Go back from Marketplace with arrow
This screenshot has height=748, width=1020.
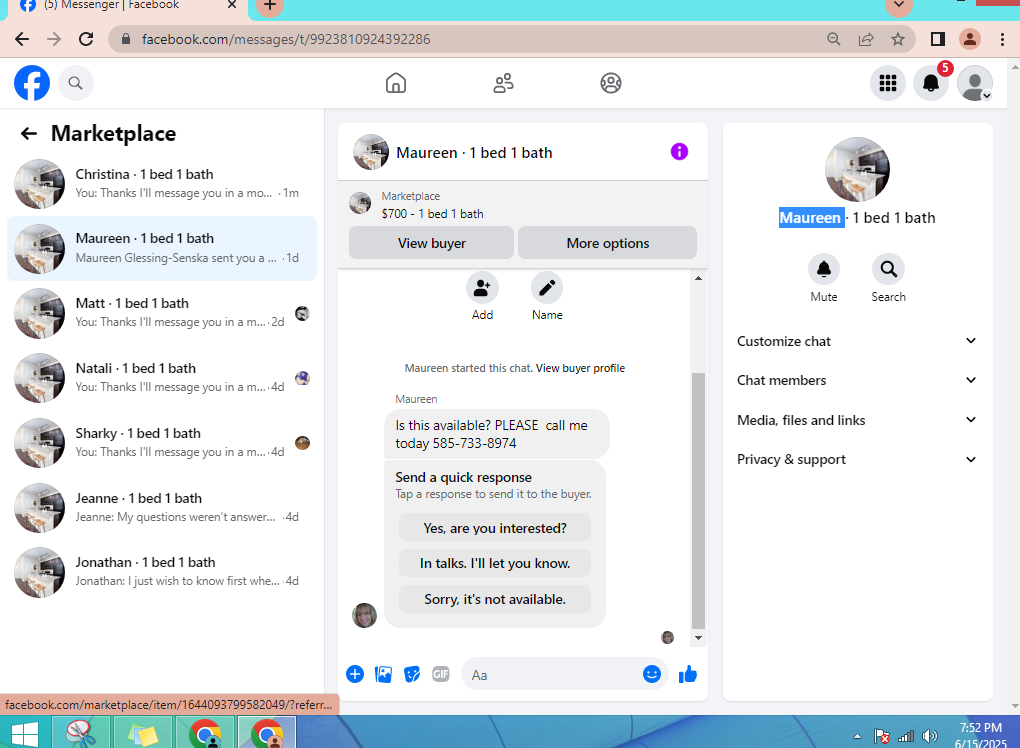point(29,133)
